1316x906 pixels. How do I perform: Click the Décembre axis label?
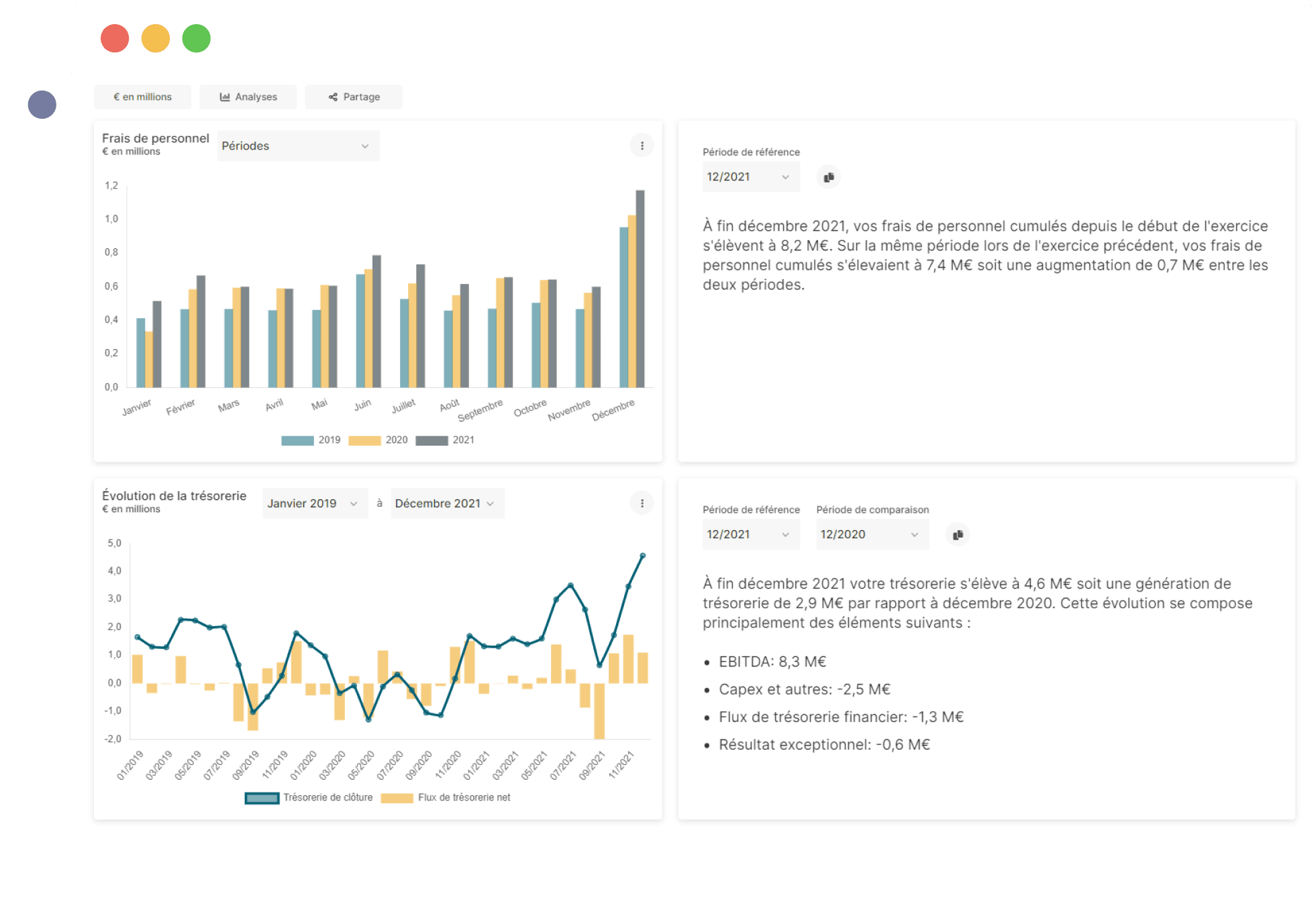(613, 410)
